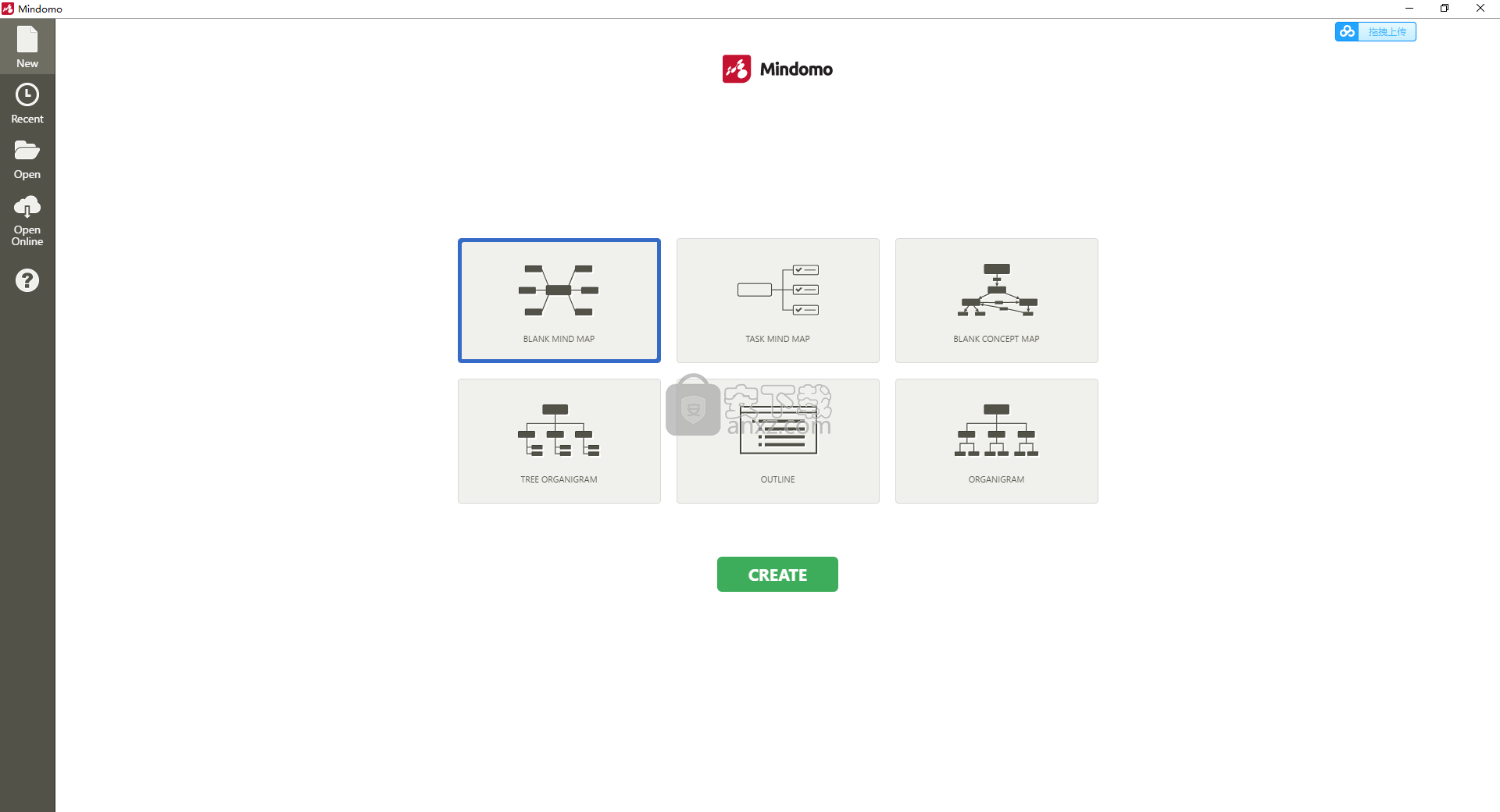Image resolution: width=1500 pixels, height=812 pixels.
Task: Close the Mindomo window
Action: [1480, 9]
